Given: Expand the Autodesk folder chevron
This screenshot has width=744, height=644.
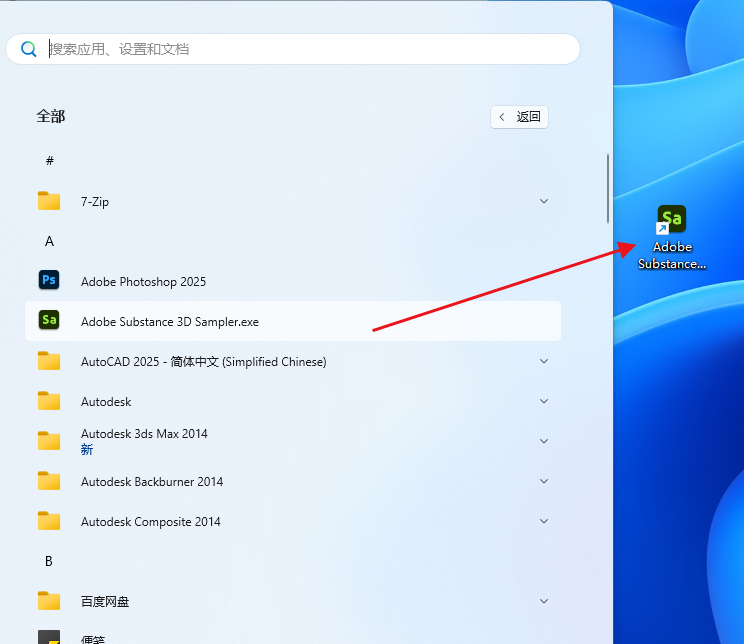Looking at the screenshot, I should tap(544, 401).
